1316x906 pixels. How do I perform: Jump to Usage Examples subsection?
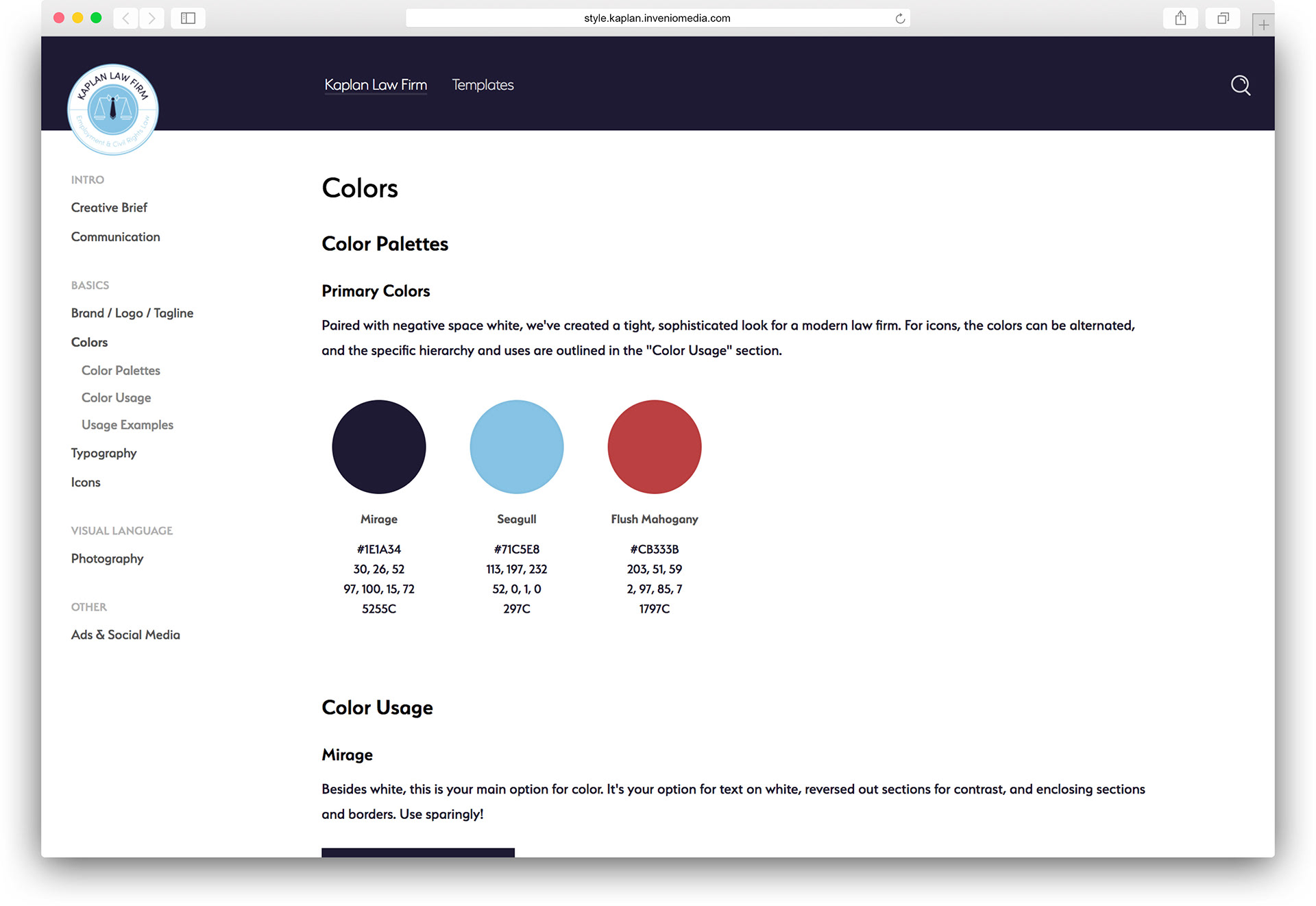coord(127,425)
